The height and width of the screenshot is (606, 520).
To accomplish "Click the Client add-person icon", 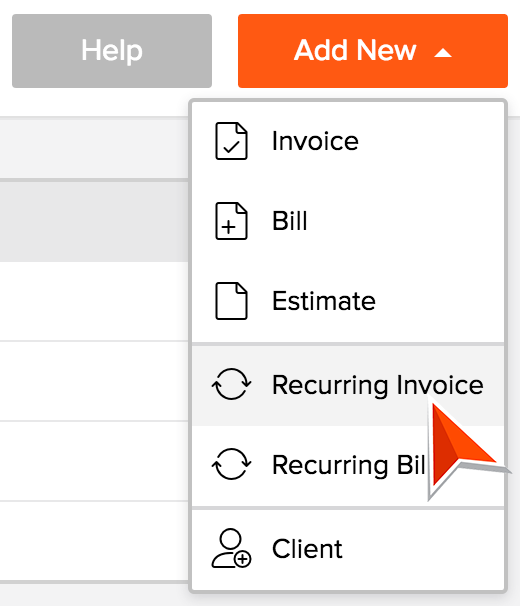I will coord(231,548).
